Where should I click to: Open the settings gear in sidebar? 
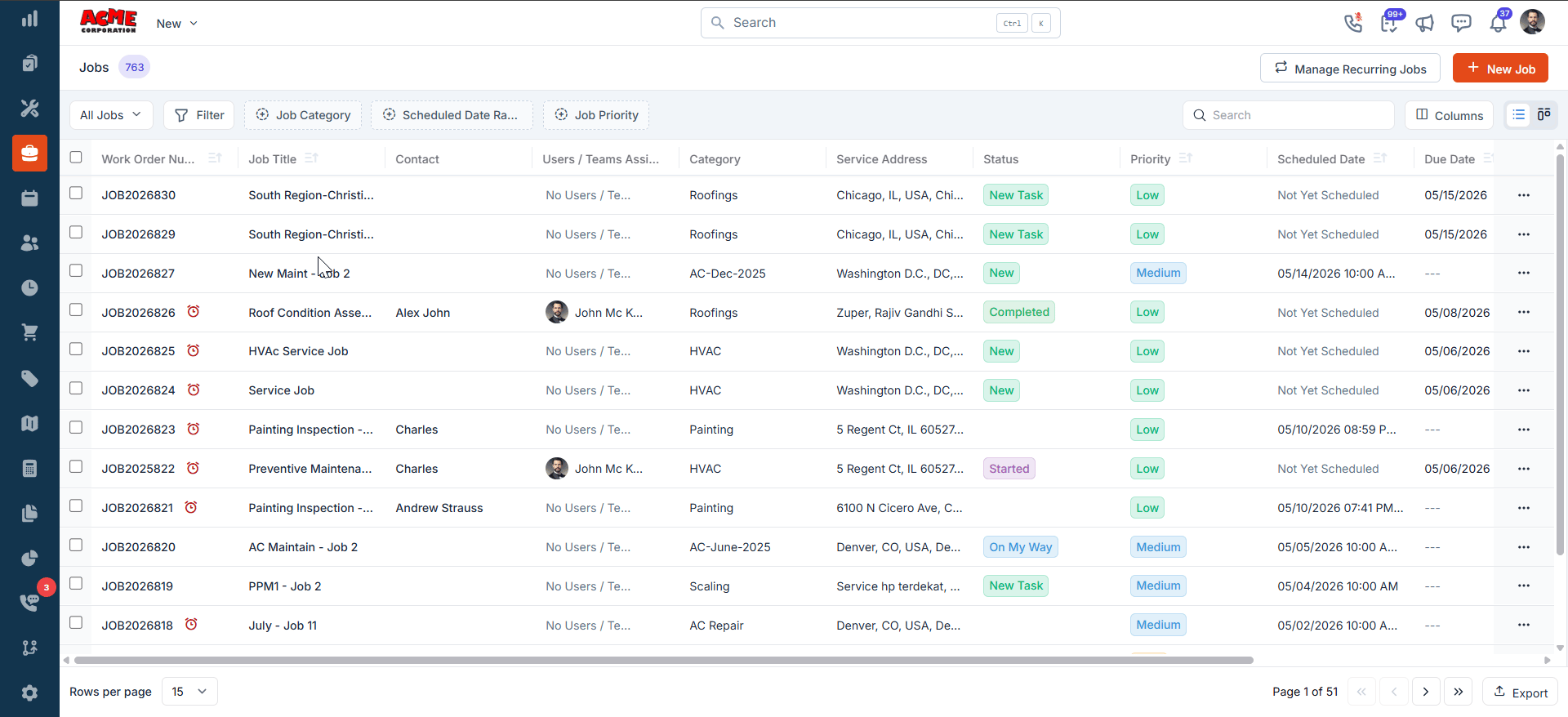[x=29, y=693]
